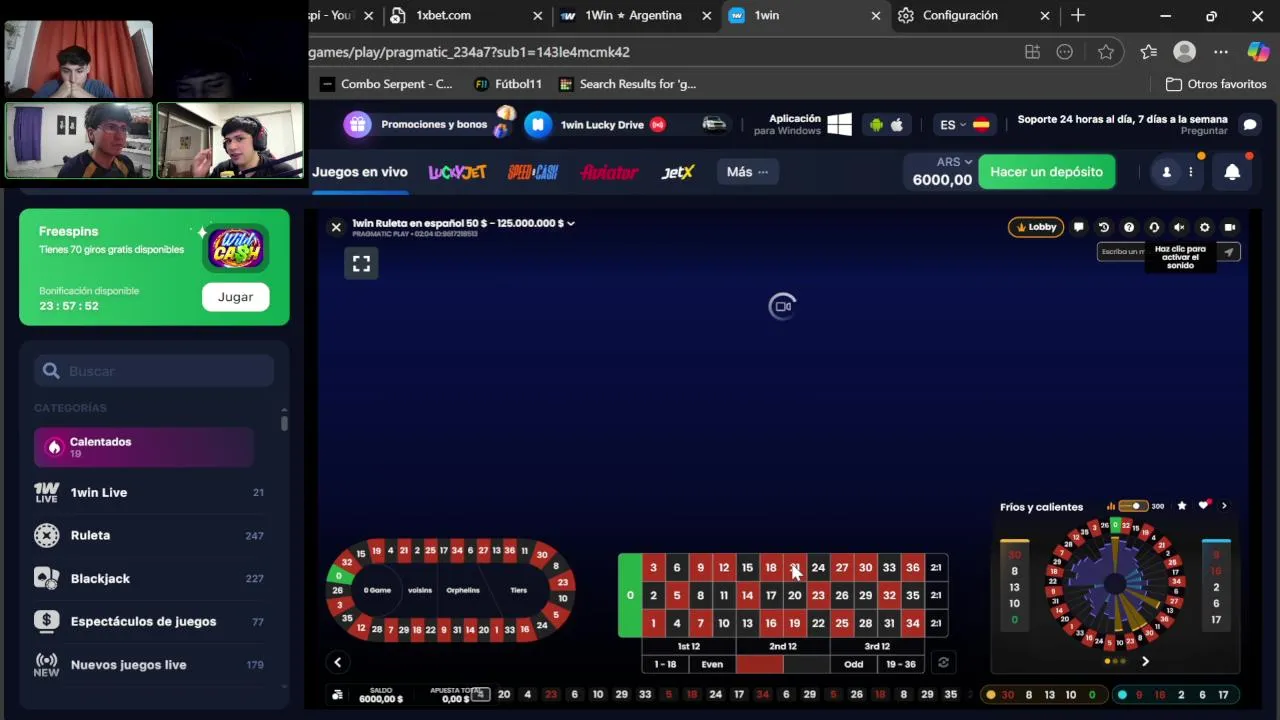Screen dimensions: 1280x720
Task: Bet on the Red diamond field
Action: pyautogui.click(x=759, y=664)
